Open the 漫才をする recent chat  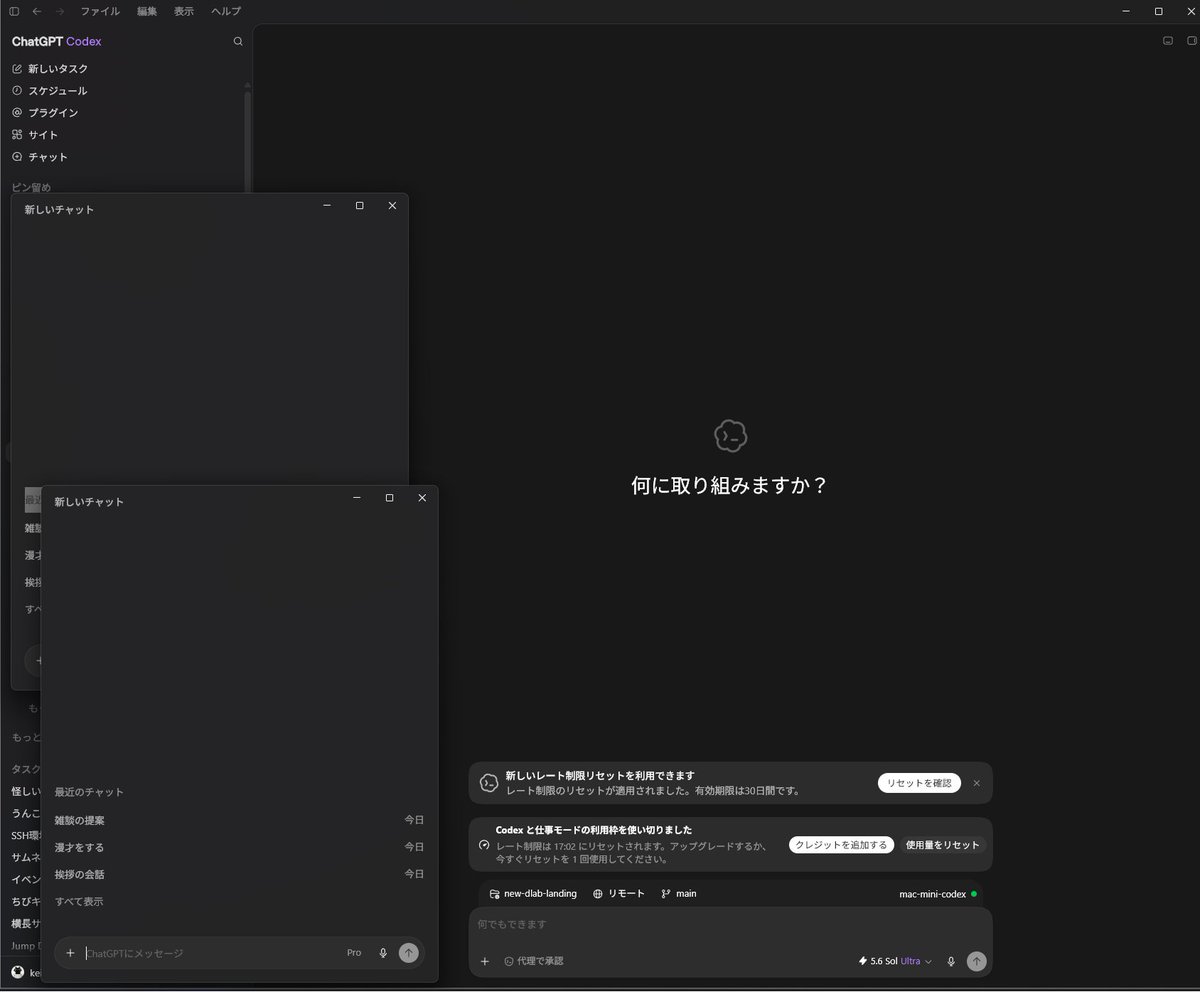click(239, 847)
